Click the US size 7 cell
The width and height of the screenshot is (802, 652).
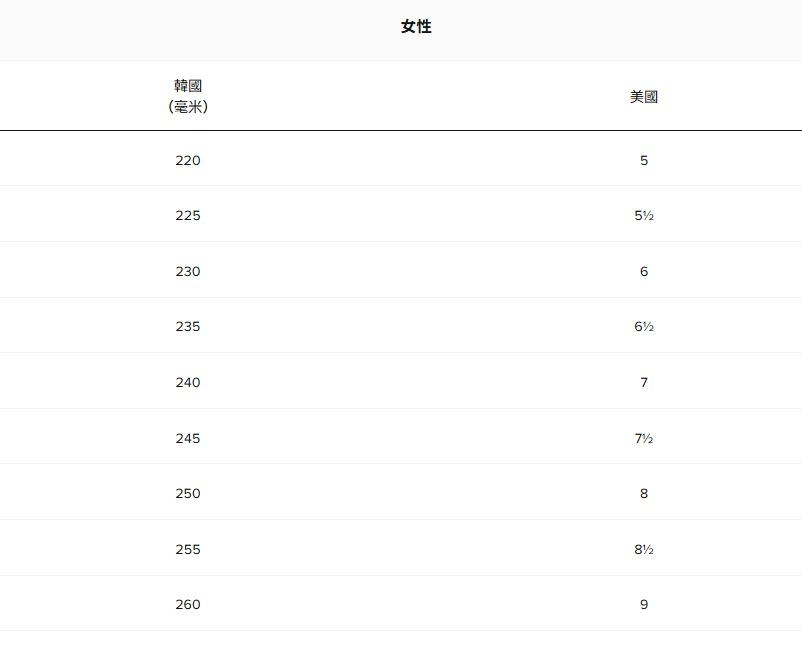[x=644, y=382]
